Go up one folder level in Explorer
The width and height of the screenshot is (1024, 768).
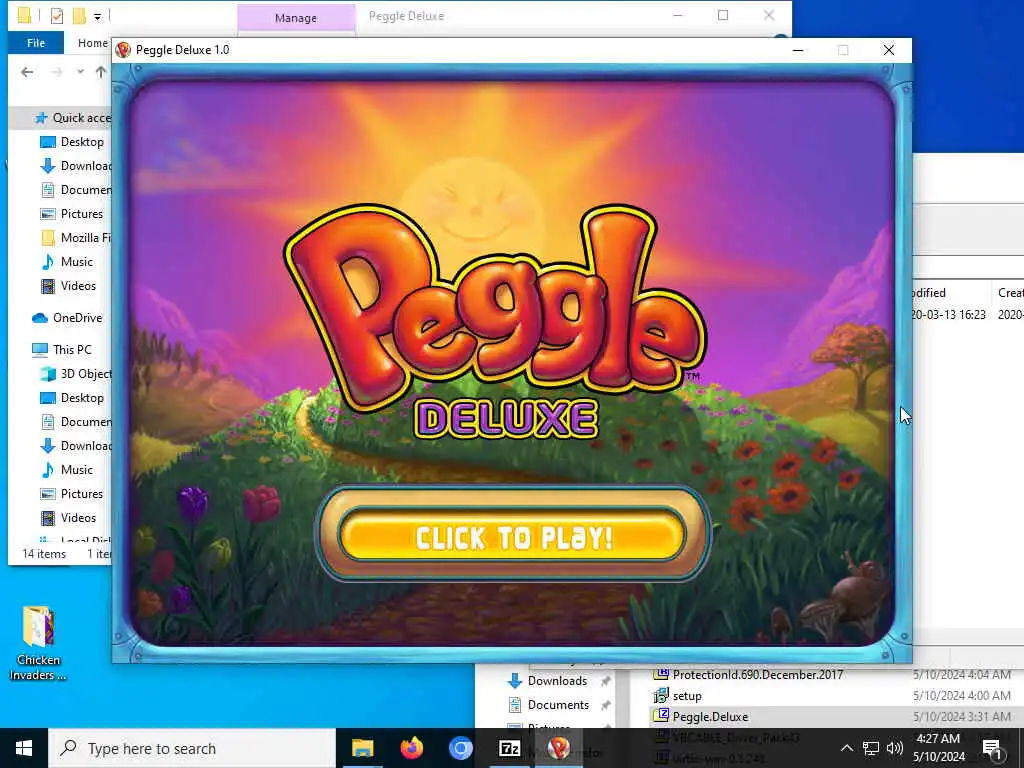101,72
